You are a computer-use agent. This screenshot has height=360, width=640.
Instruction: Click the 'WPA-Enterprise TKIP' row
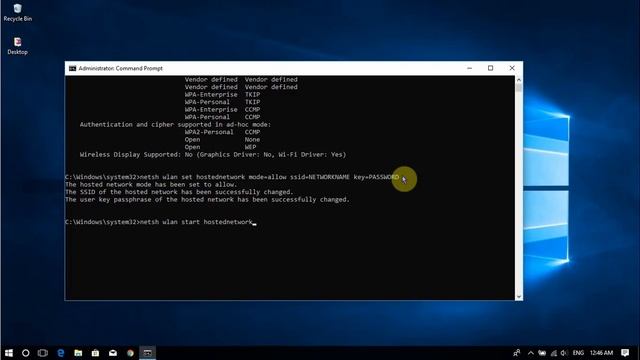(x=222, y=95)
